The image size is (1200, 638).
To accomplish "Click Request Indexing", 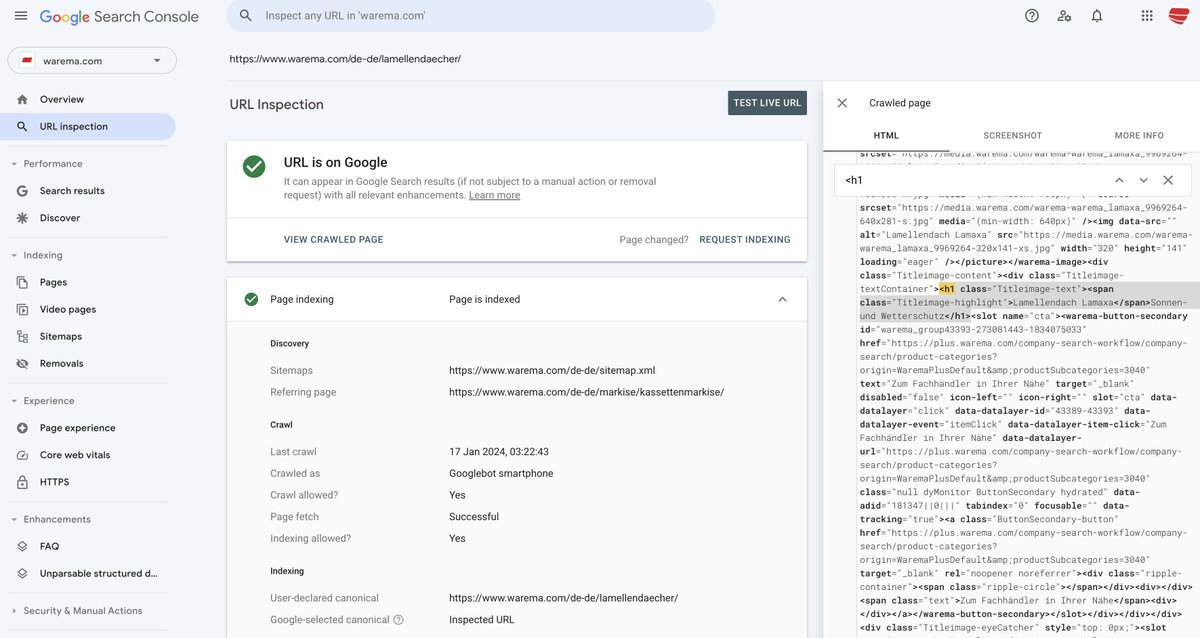I will pyautogui.click(x=745, y=240).
